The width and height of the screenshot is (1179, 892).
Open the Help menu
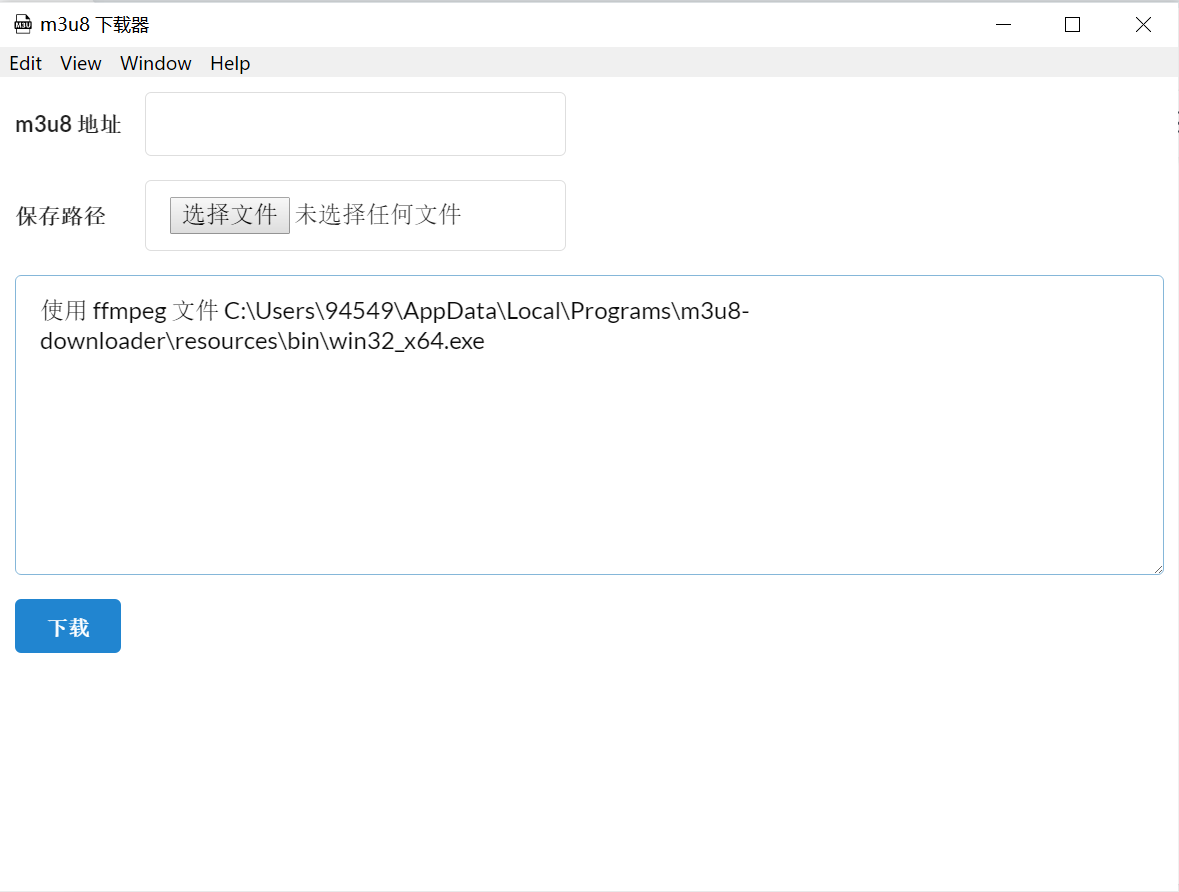(x=229, y=63)
